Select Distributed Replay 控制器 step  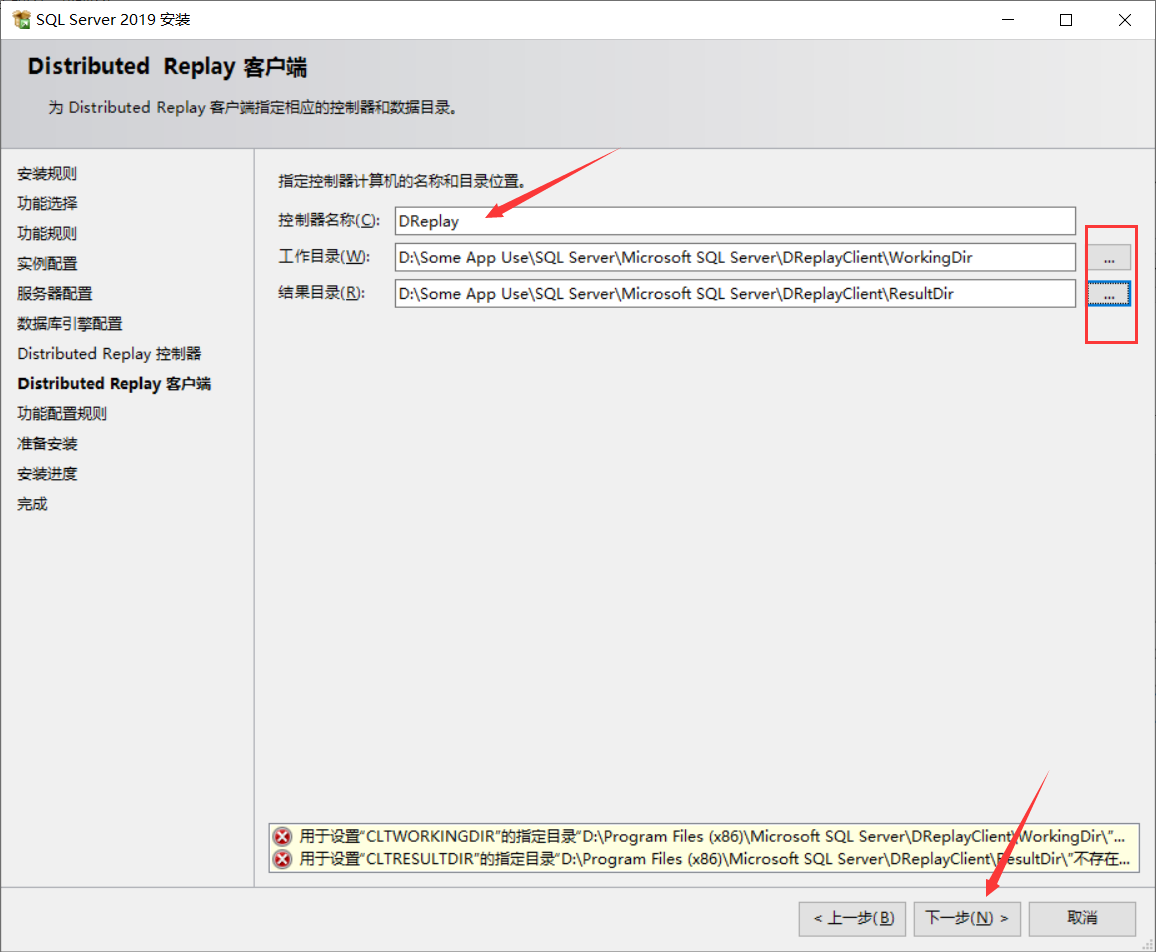pyautogui.click(x=109, y=354)
